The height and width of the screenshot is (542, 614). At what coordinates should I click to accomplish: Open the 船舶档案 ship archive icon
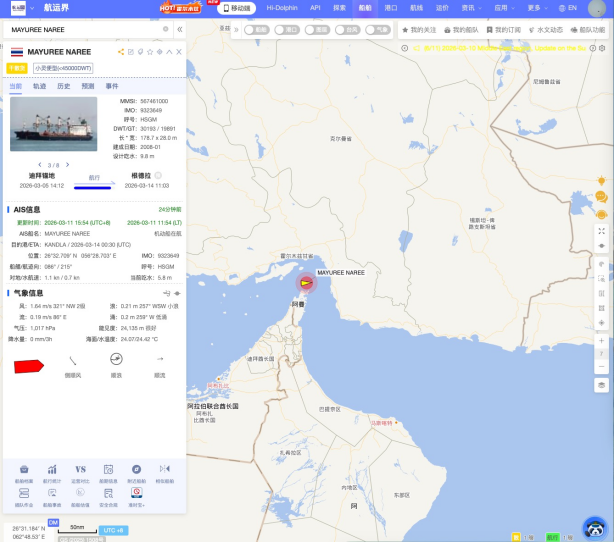point(23,471)
